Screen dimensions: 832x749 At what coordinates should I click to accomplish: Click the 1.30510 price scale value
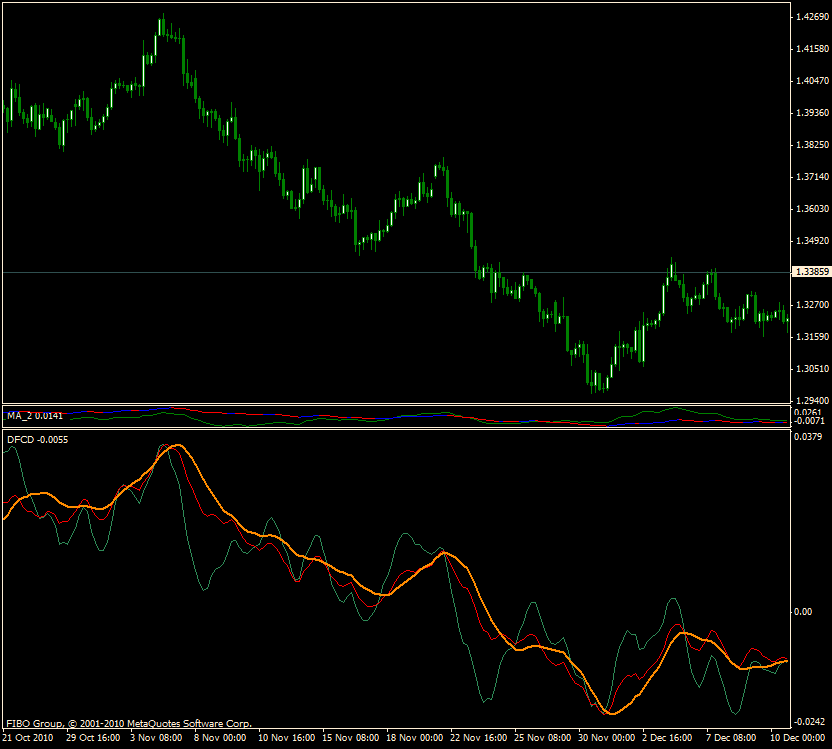click(x=812, y=369)
